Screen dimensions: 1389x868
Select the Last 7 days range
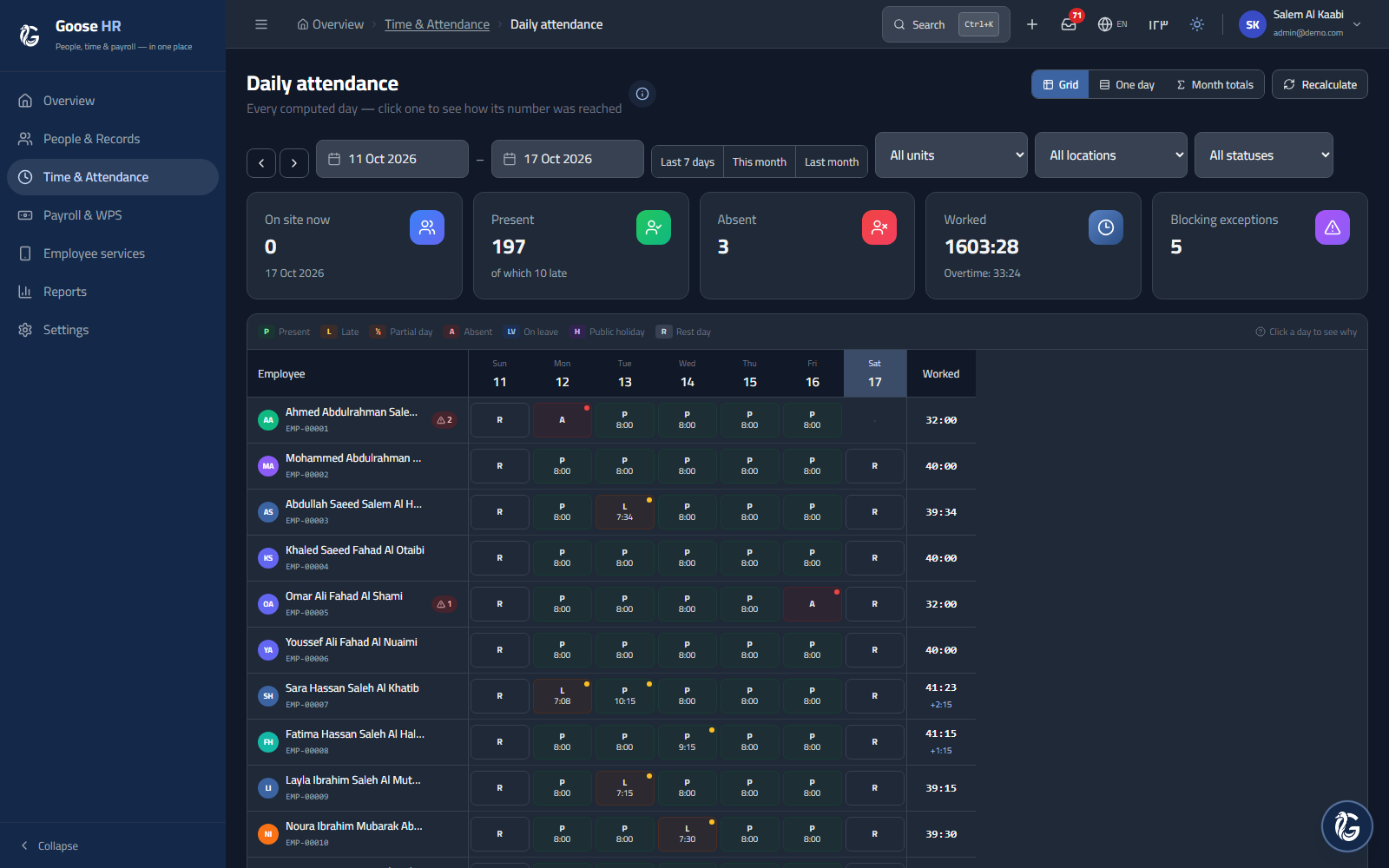[688, 161]
